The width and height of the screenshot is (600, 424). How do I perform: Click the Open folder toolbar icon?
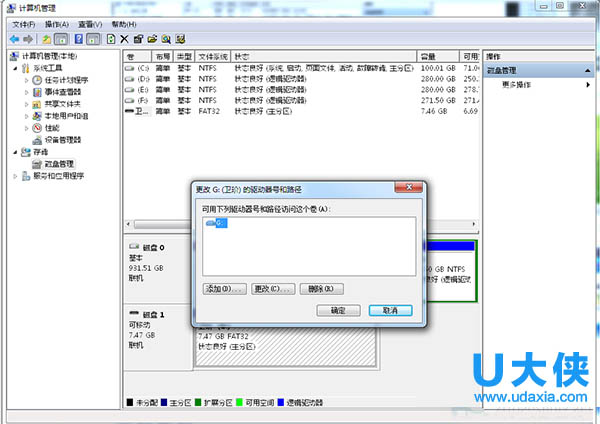(152, 39)
